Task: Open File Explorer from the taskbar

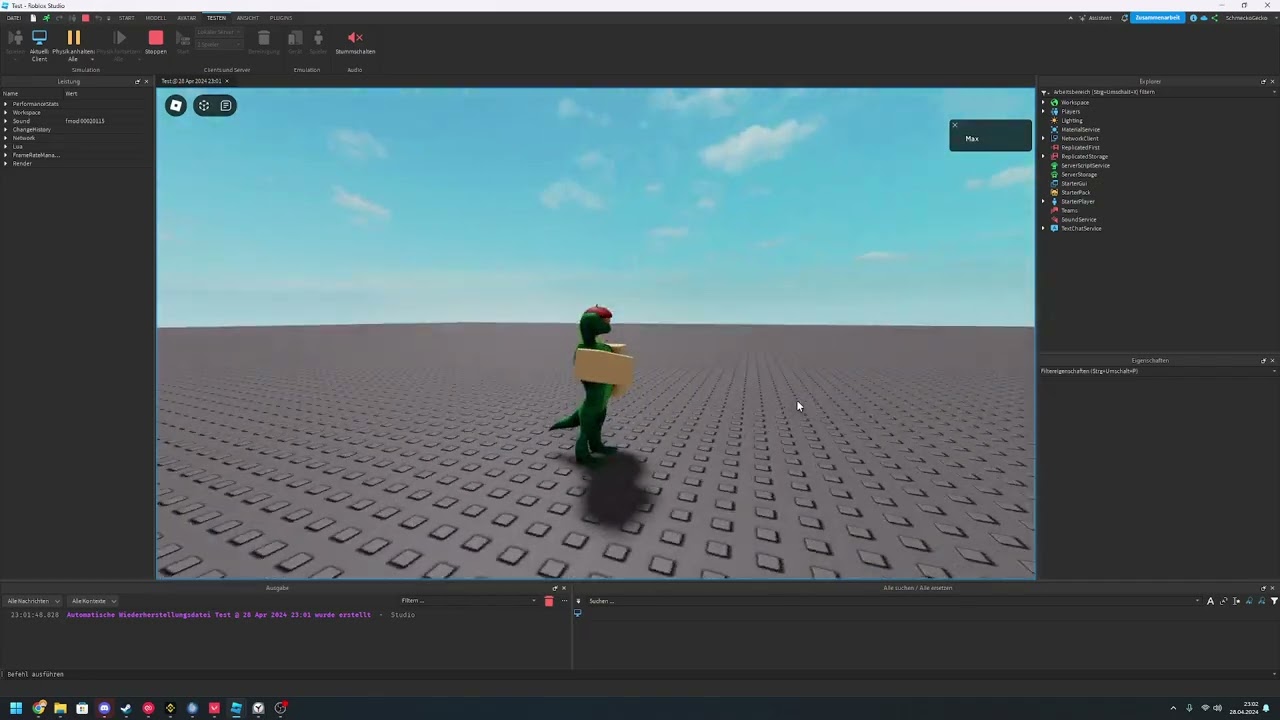Action: (x=60, y=708)
